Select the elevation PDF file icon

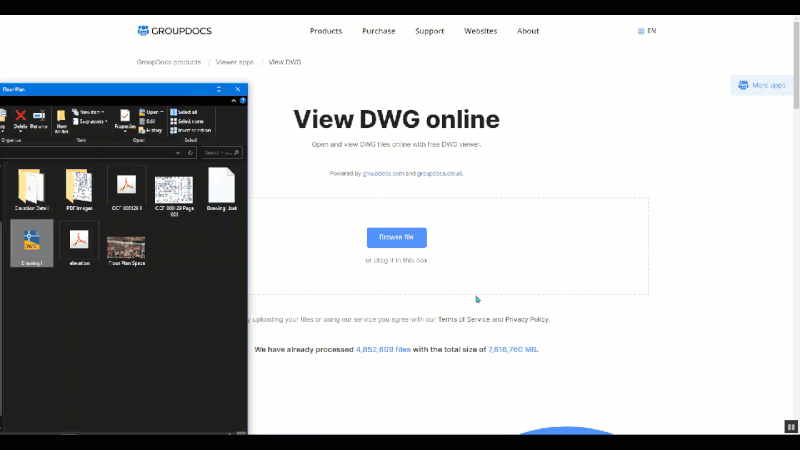(79, 243)
